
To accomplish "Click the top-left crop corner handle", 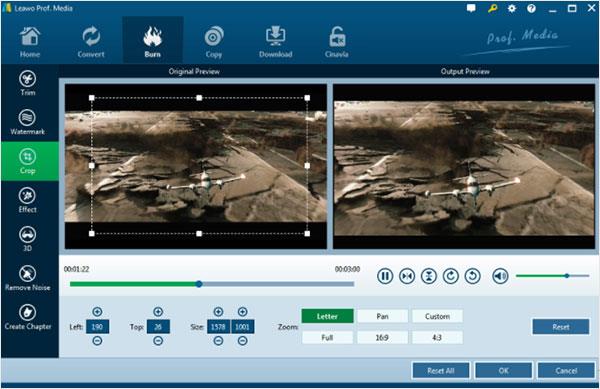I will click(x=91, y=98).
